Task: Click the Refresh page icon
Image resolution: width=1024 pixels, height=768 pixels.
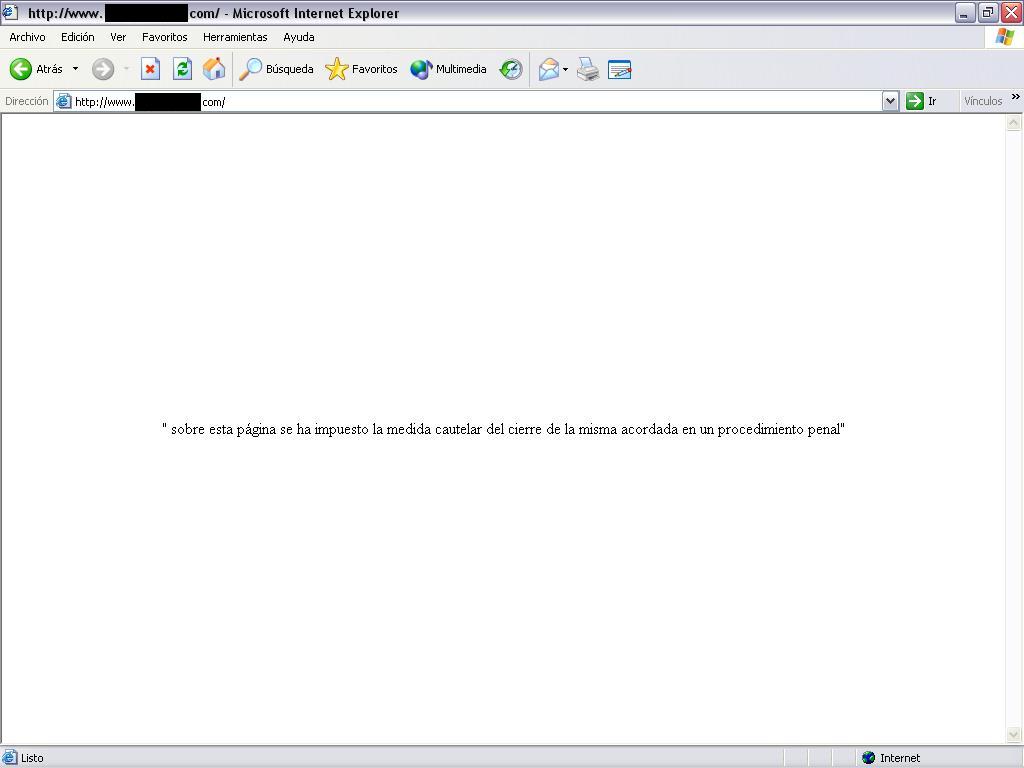Action: click(x=182, y=69)
